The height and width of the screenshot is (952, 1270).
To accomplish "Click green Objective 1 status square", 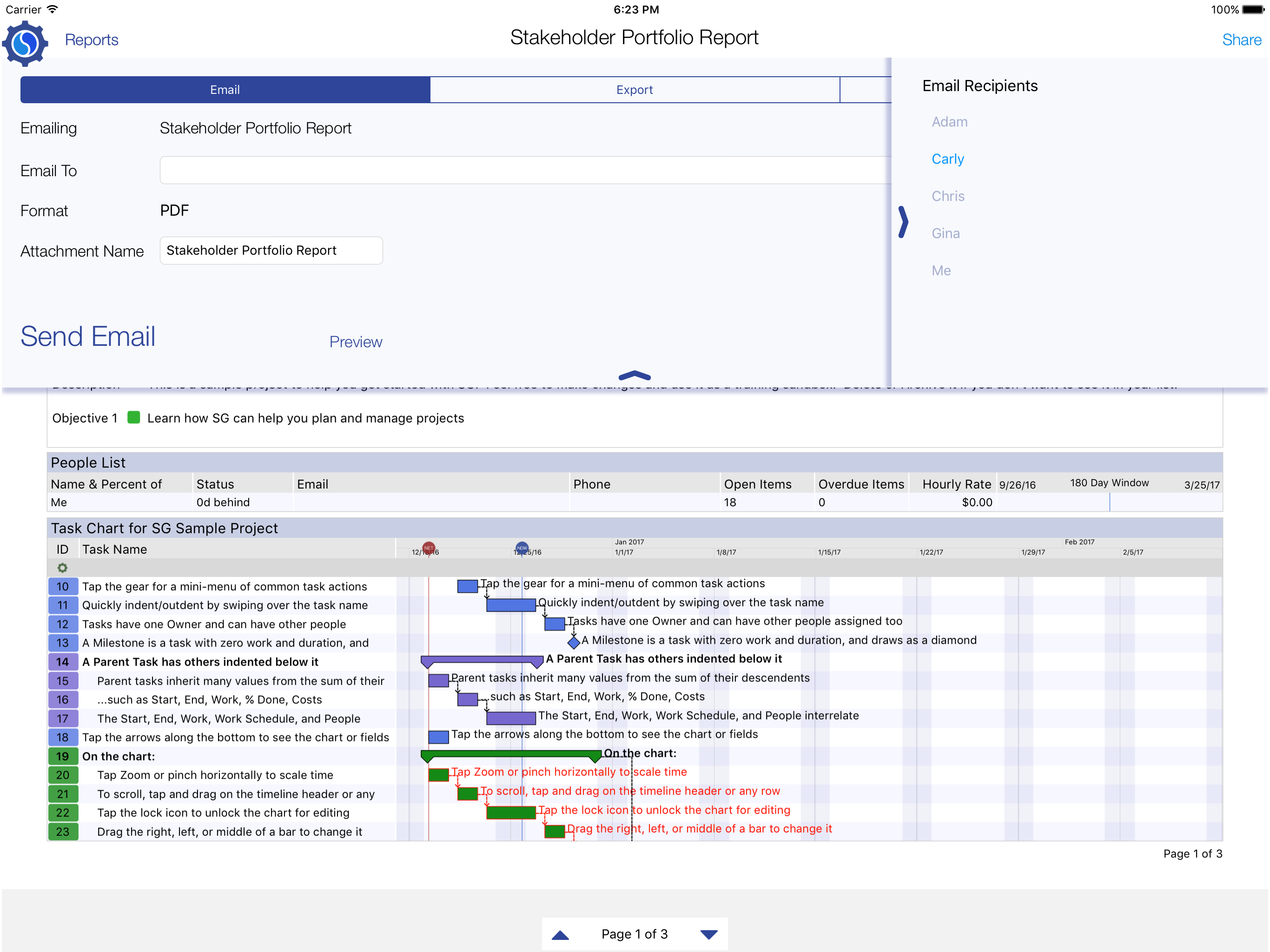I will [x=134, y=417].
